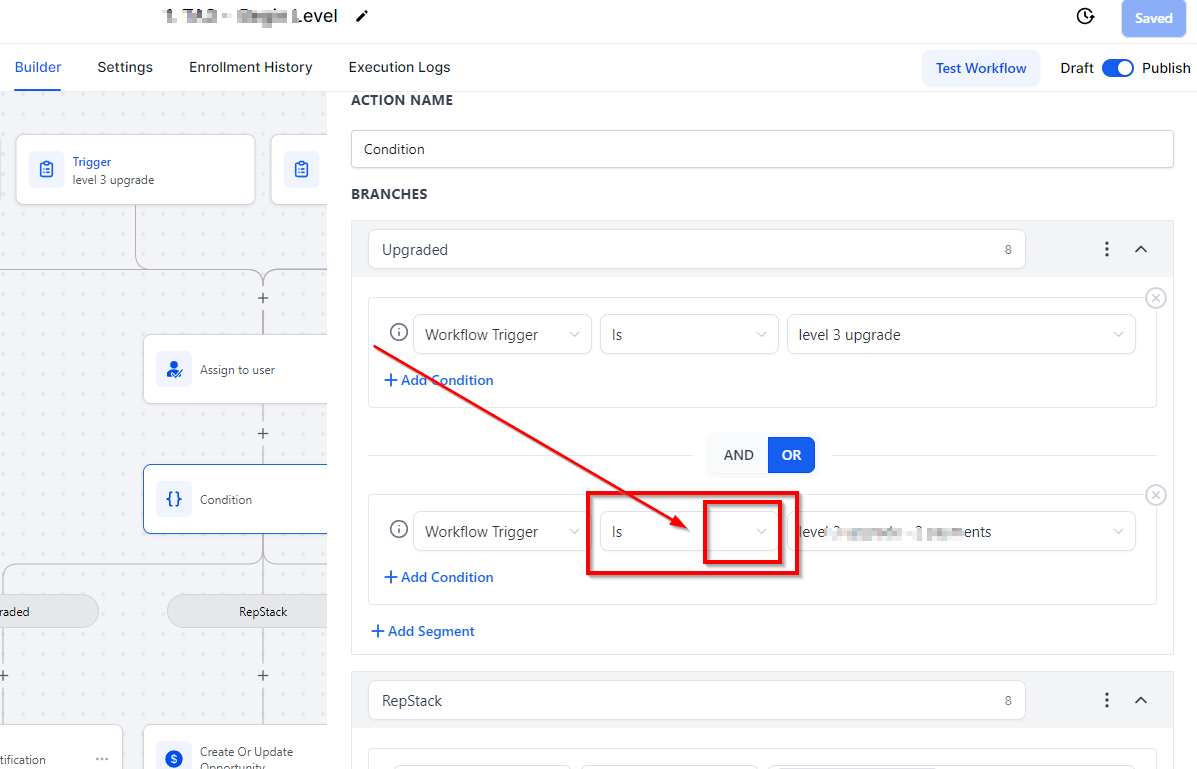Add step via plus below RepStack branch

pyautogui.click(x=263, y=675)
